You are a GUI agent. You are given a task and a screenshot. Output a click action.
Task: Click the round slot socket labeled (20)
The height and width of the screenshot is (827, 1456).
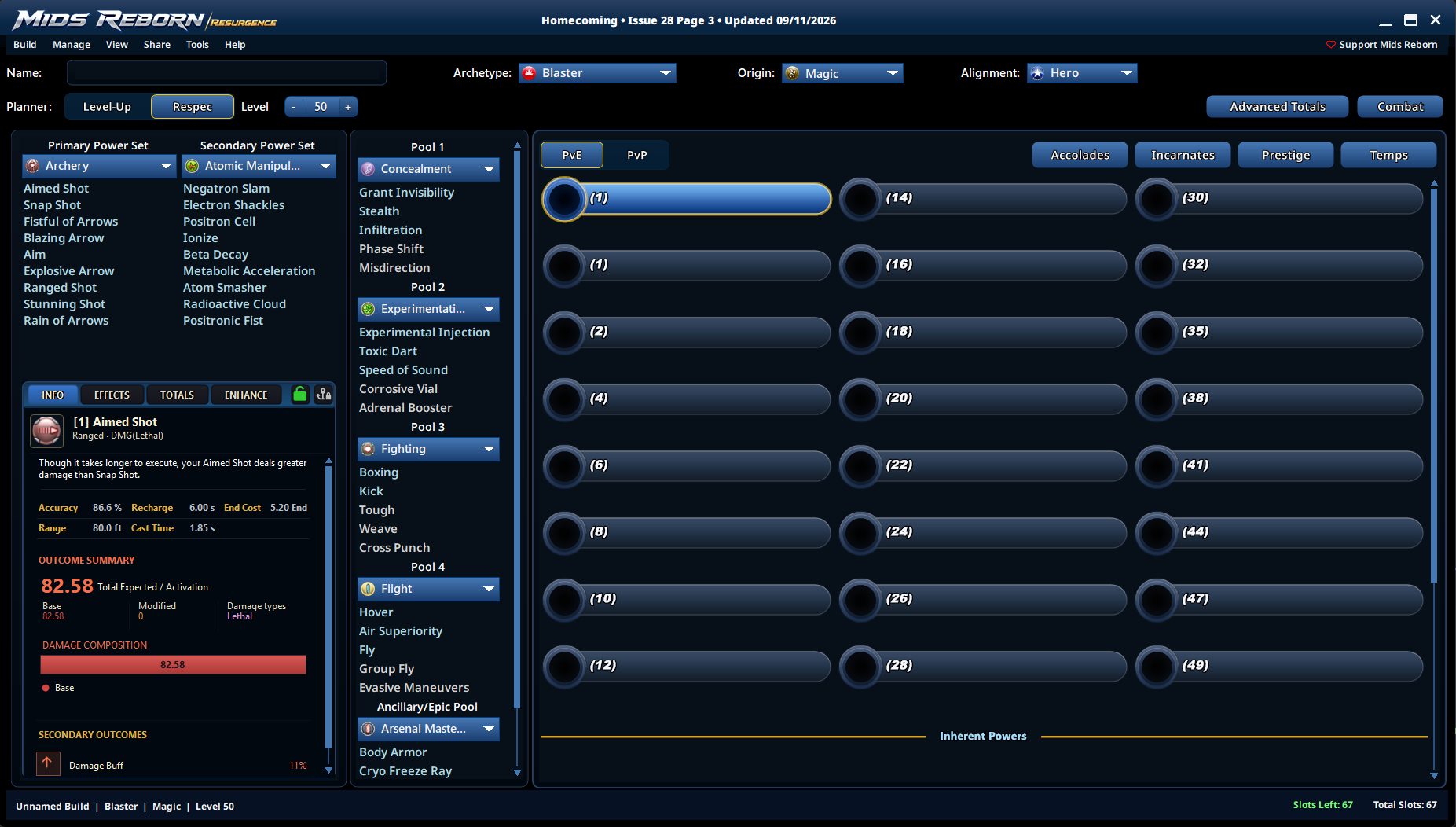(861, 399)
